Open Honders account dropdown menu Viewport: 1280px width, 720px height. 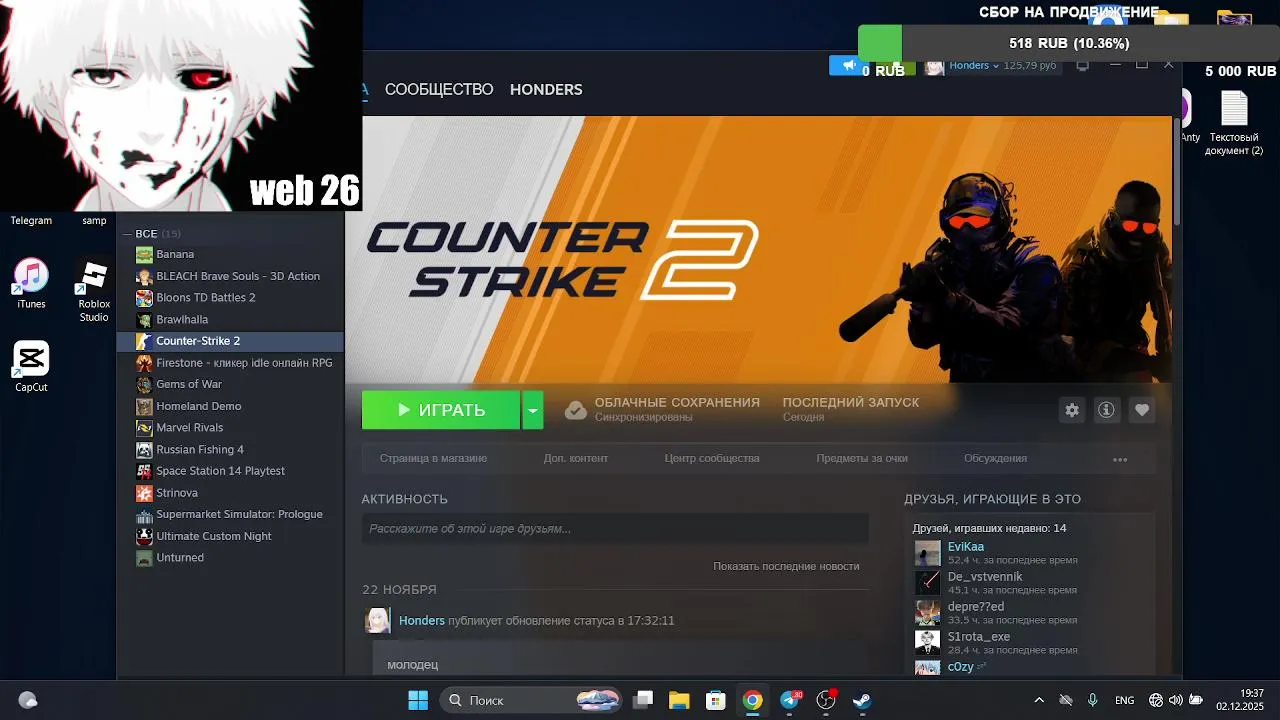[x=974, y=65]
